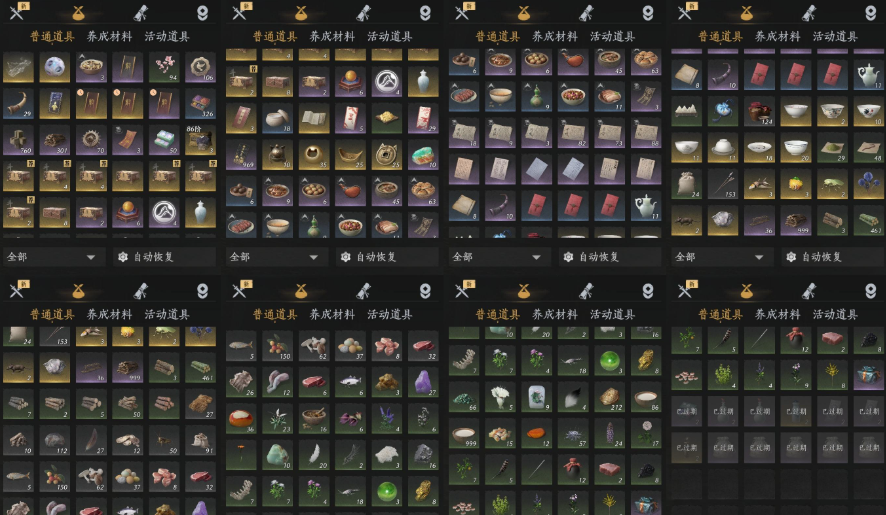The height and width of the screenshot is (515, 886).
Task: Select the white-blue cuju ball item
Action: 55,67
